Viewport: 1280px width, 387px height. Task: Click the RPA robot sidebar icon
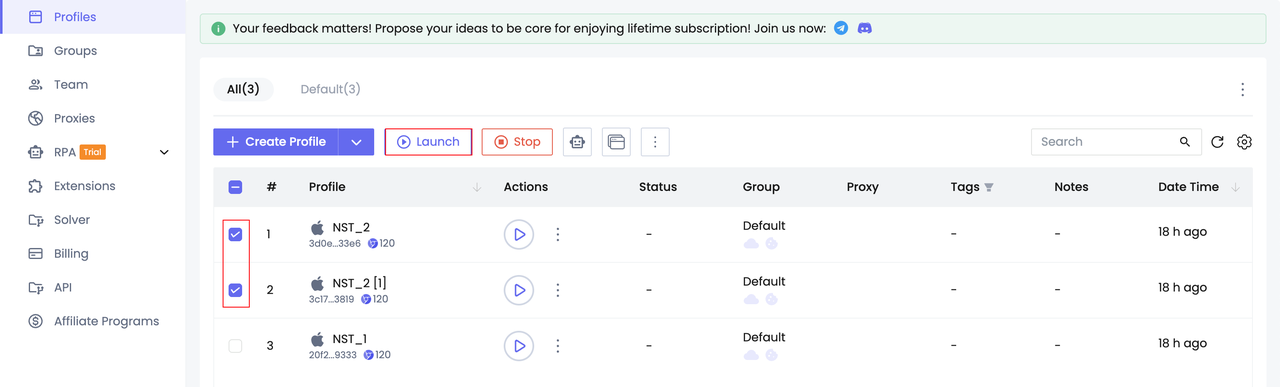pyautogui.click(x=36, y=152)
